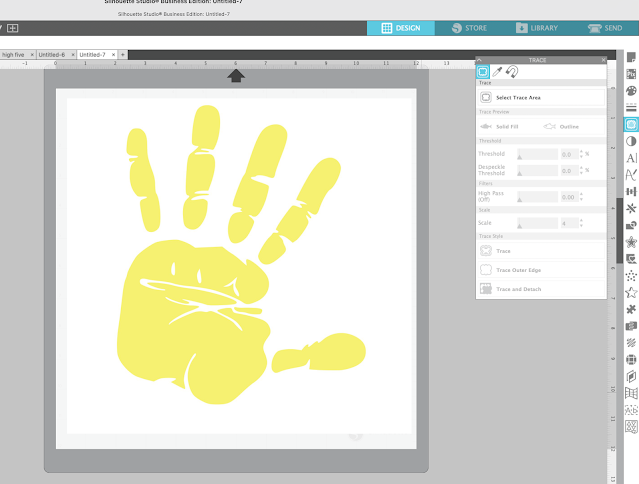Close the high five document tab
The width and height of the screenshot is (639, 484).
[x=32, y=55]
